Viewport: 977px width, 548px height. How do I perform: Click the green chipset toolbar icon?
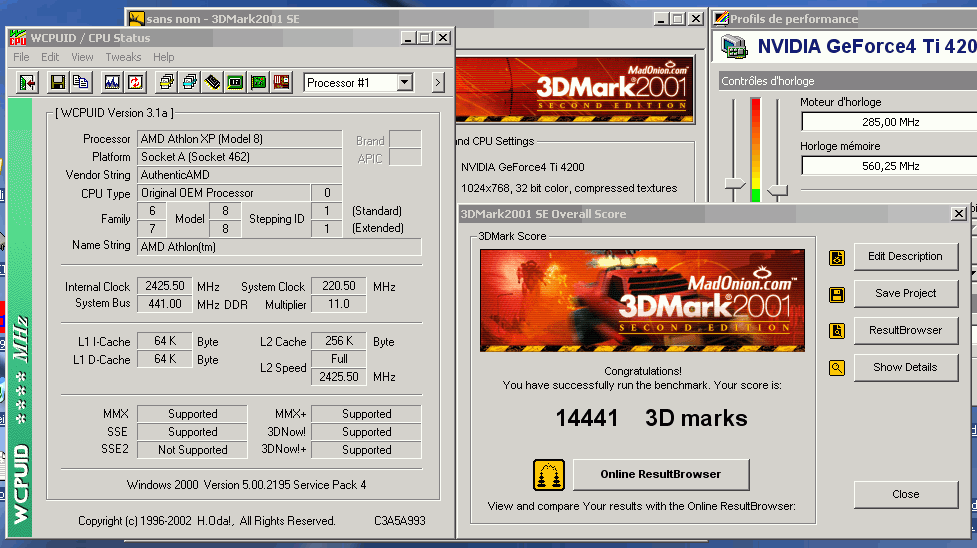point(236,82)
